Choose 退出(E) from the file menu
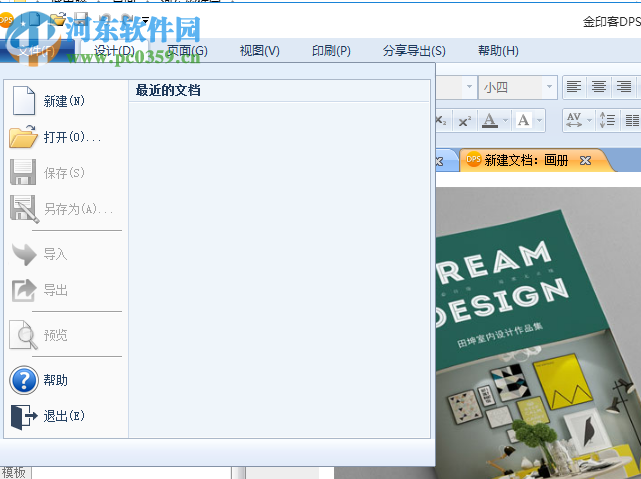Screen dimensions: 641x479 [x=67, y=416]
